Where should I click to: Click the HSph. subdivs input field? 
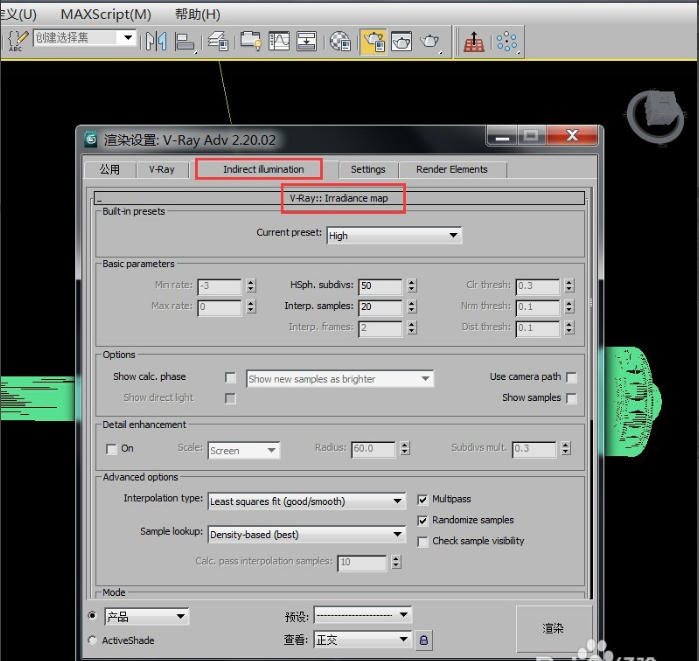click(380, 286)
